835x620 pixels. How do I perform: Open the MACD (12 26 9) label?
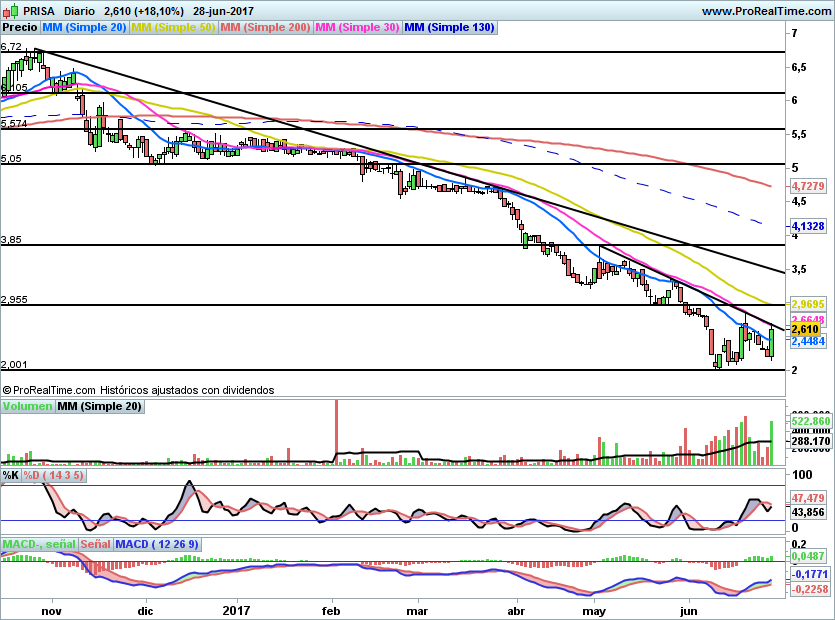(158, 544)
